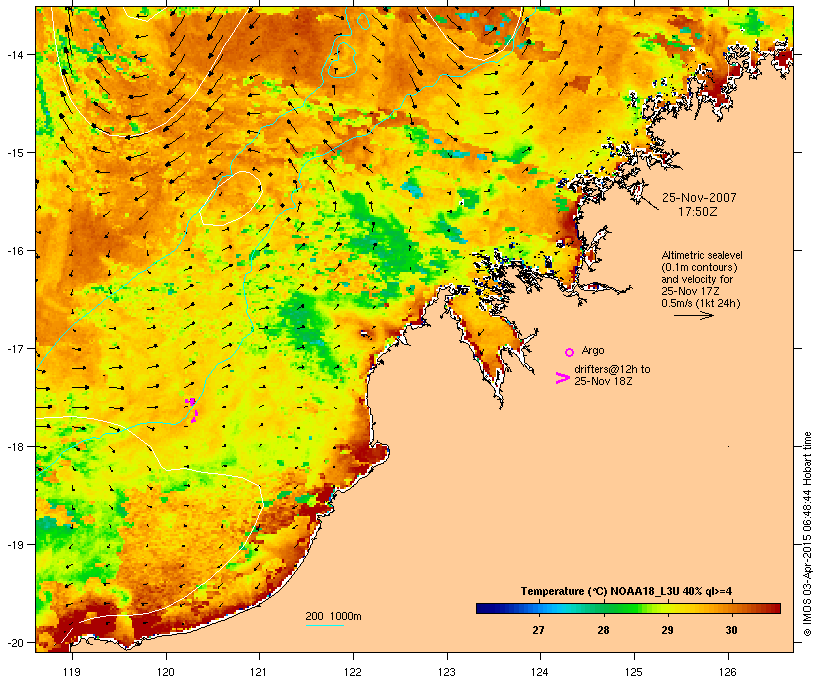Image resolution: width=820 pixels, height=680 pixels.
Task: Click the 126 longitude axis label
Action: pyautogui.click(x=727, y=672)
